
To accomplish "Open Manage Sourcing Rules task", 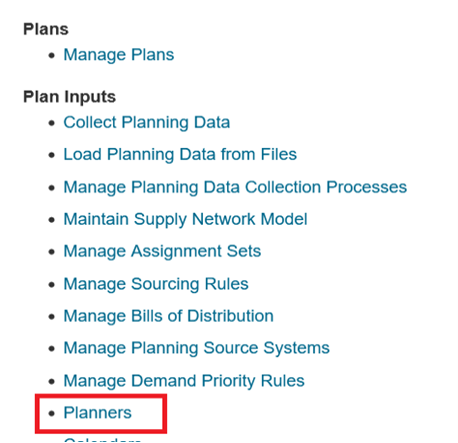I will point(156,284).
